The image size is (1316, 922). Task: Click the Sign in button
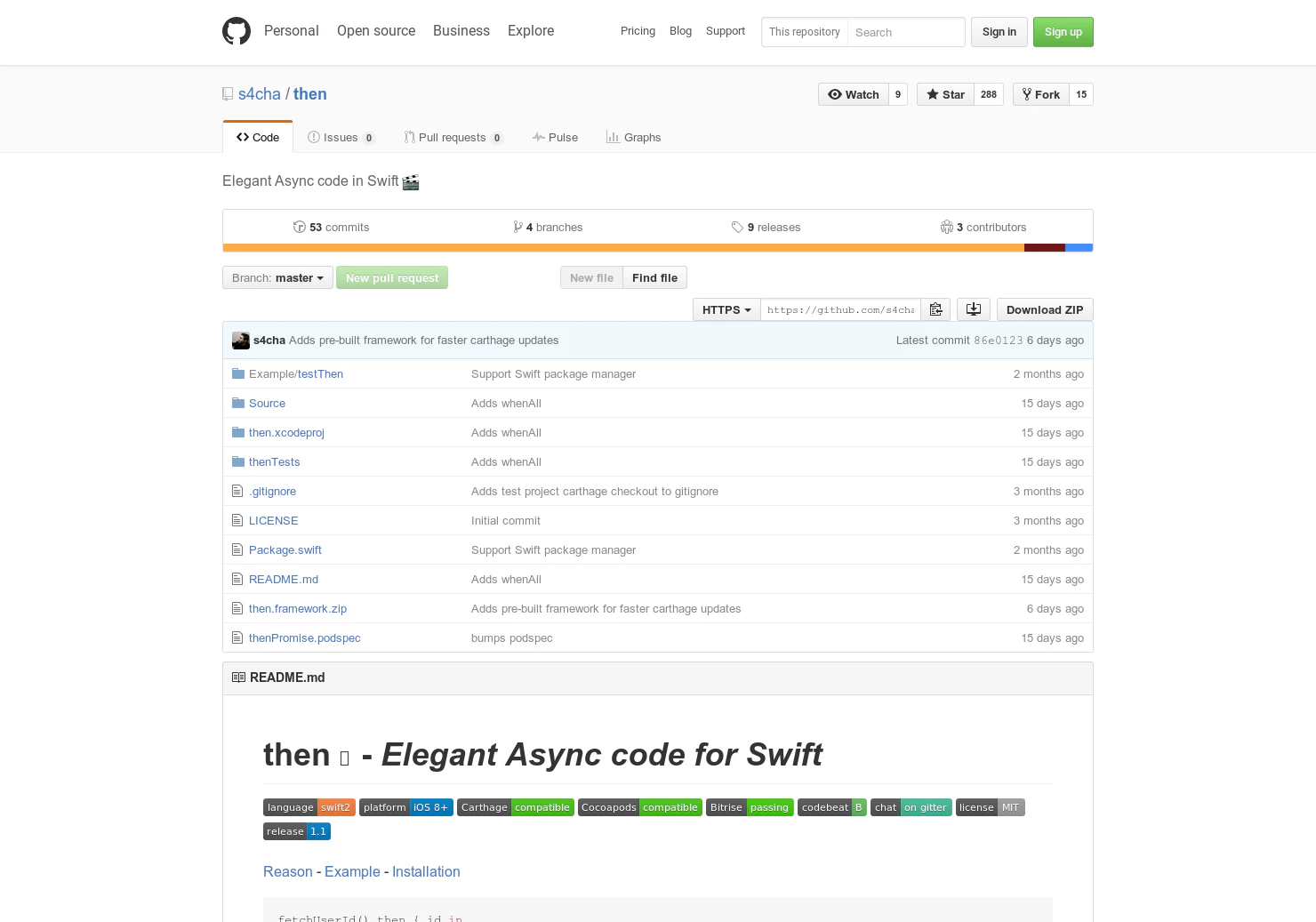tap(999, 32)
